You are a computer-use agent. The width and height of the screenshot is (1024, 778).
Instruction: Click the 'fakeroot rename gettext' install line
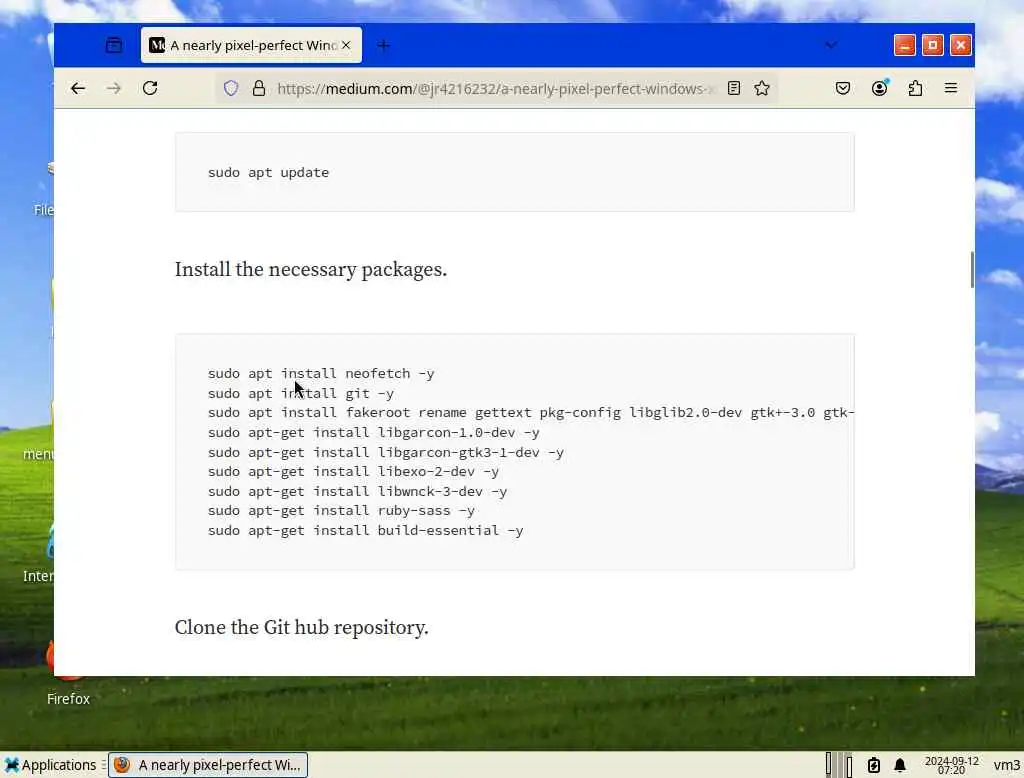coord(531,413)
